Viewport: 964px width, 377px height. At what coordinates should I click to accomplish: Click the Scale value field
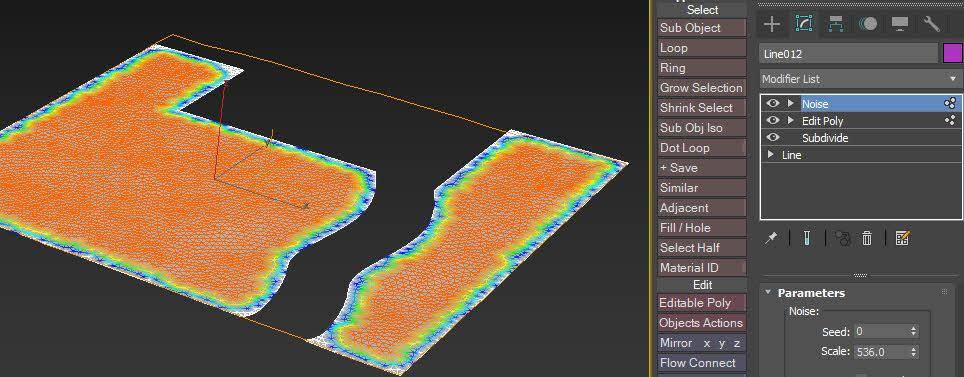(881, 352)
